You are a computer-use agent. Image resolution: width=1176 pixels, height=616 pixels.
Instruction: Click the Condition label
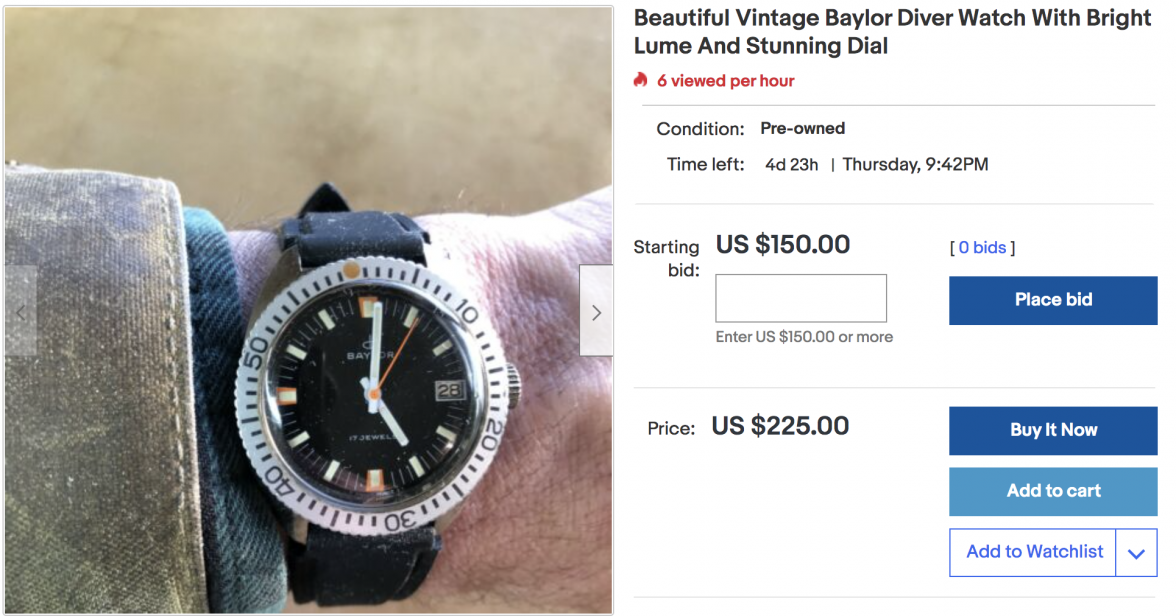tap(700, 129)
